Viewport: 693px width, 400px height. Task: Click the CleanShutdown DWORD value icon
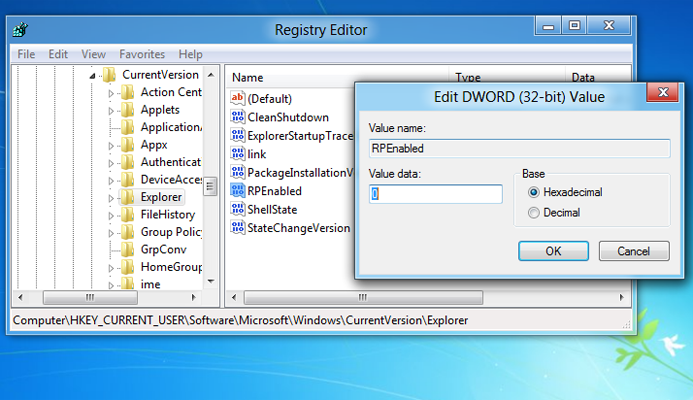point(237,117)
